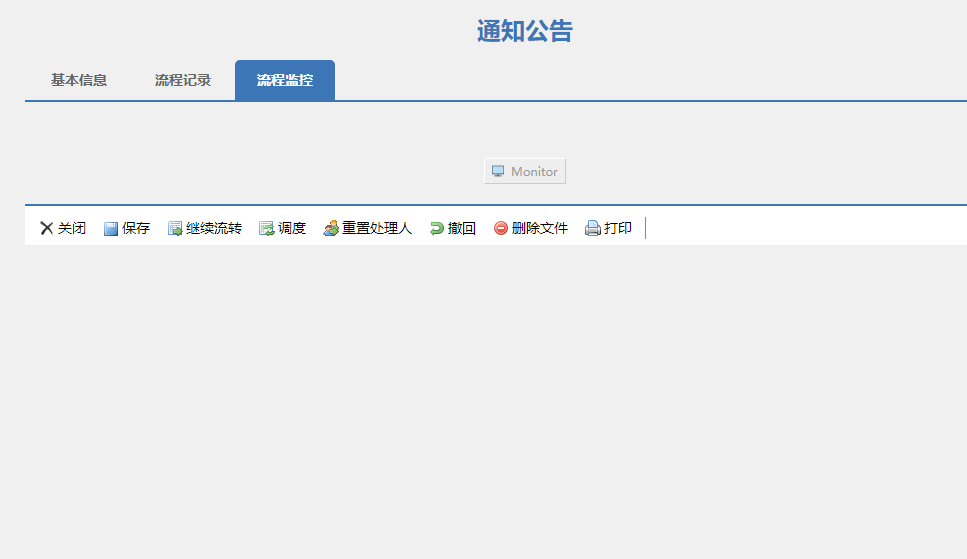Click the 调度 schedule icon
The image size is (967, 559).
266,229
